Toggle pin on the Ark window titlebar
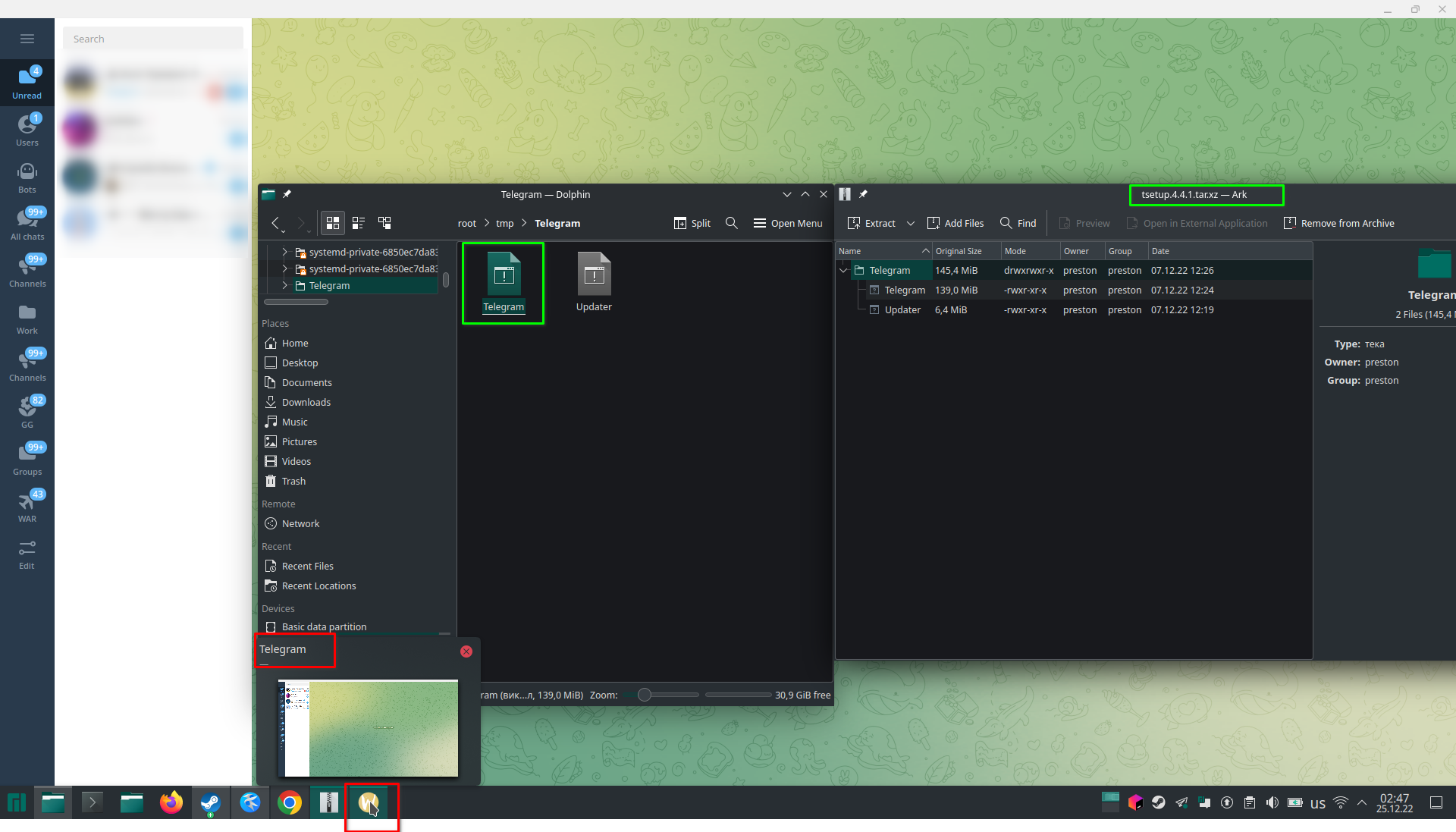 point(863,194)
